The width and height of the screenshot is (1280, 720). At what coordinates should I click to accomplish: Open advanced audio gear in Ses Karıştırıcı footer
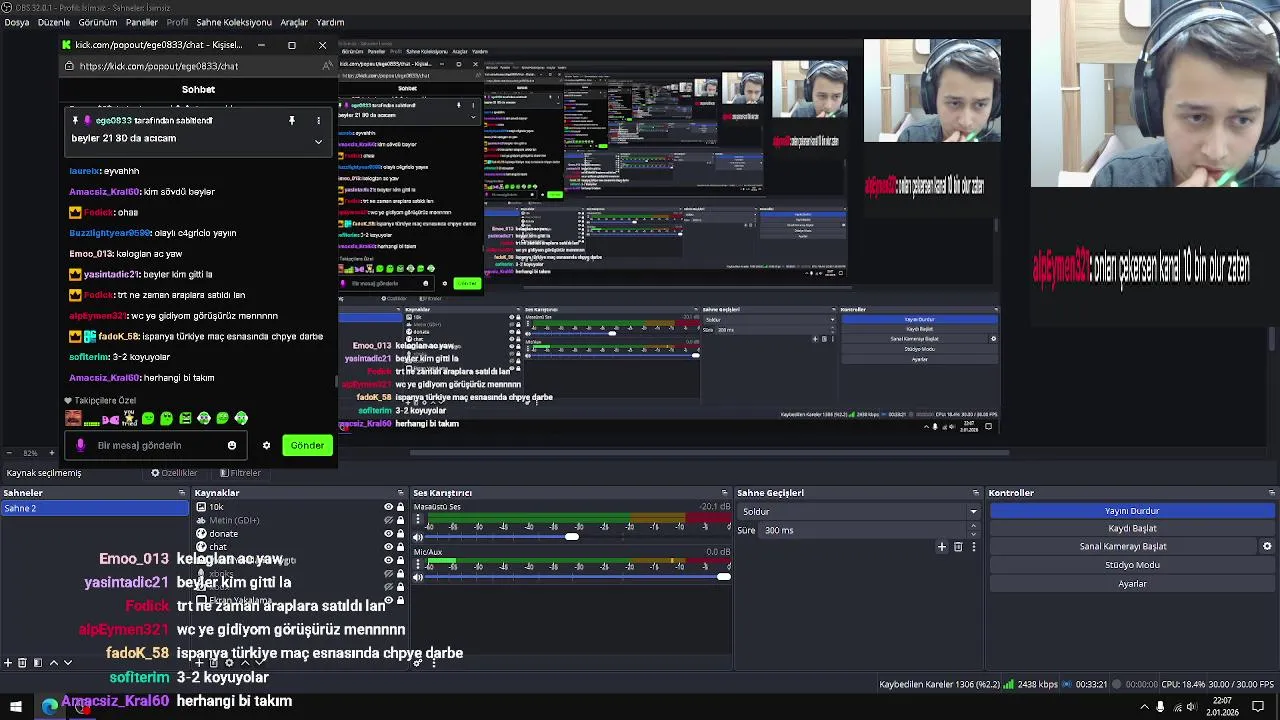point(418,662)
